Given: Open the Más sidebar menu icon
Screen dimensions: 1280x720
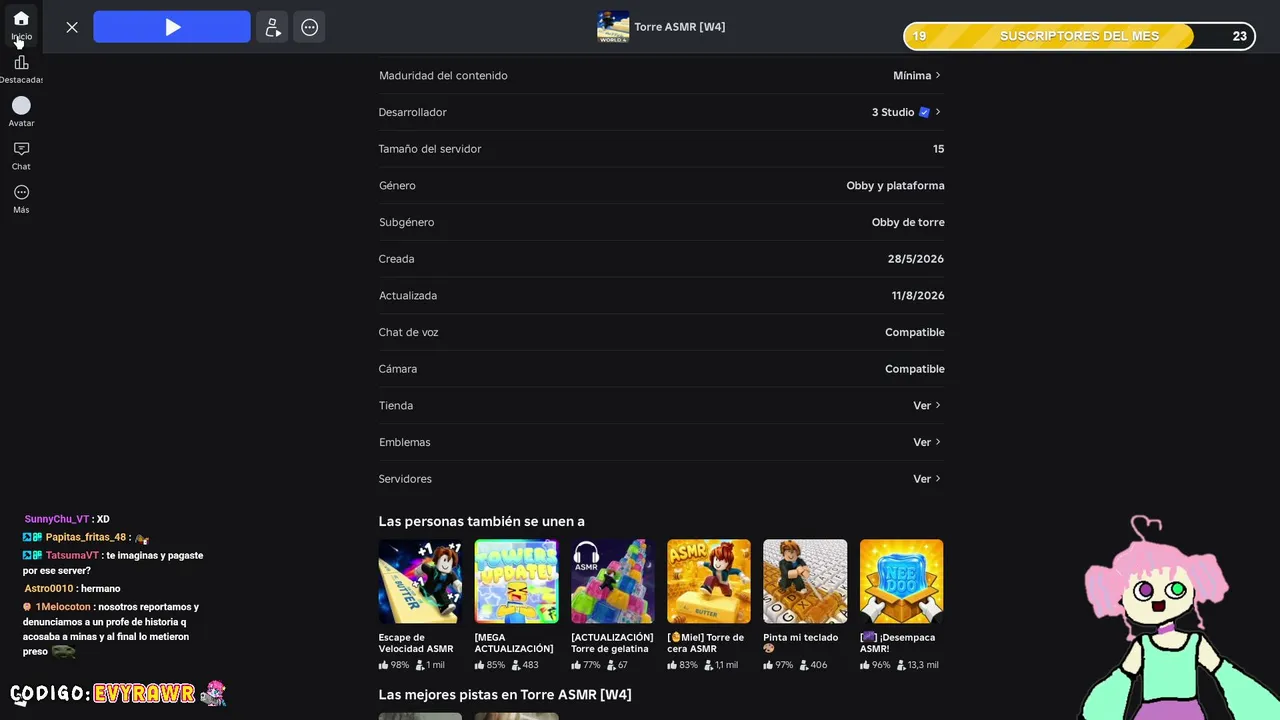Looking at the screenshot, I should (x=21, y=192).
